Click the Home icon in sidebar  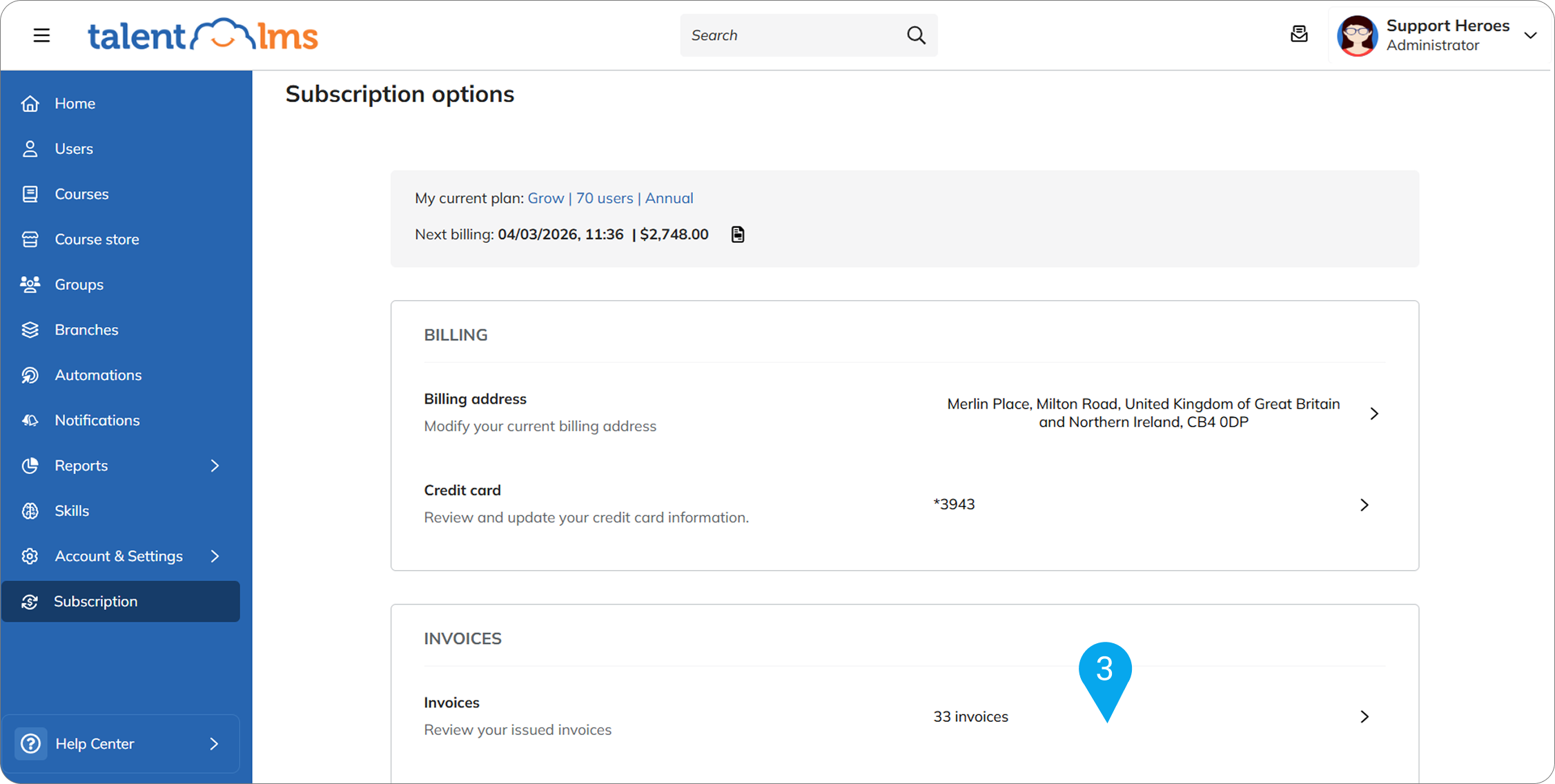(30, 104)
